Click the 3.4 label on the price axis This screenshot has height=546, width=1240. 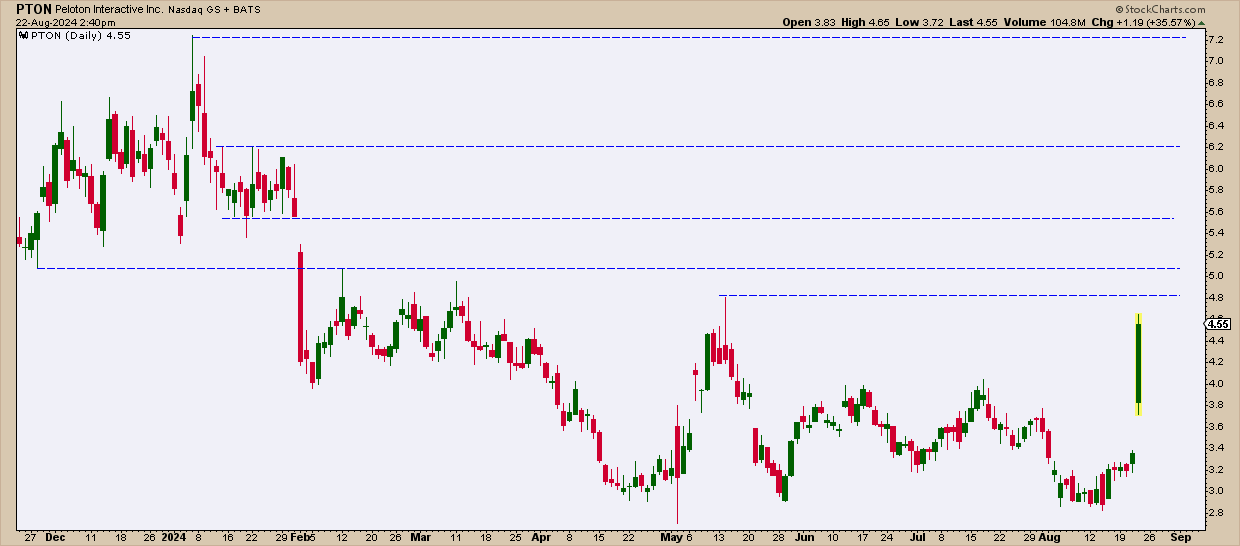(x=1215, y=448)
